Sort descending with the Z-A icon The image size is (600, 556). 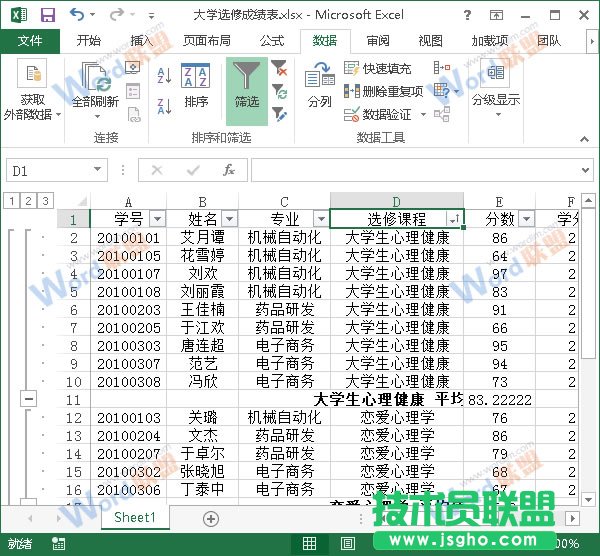point(164,106)
